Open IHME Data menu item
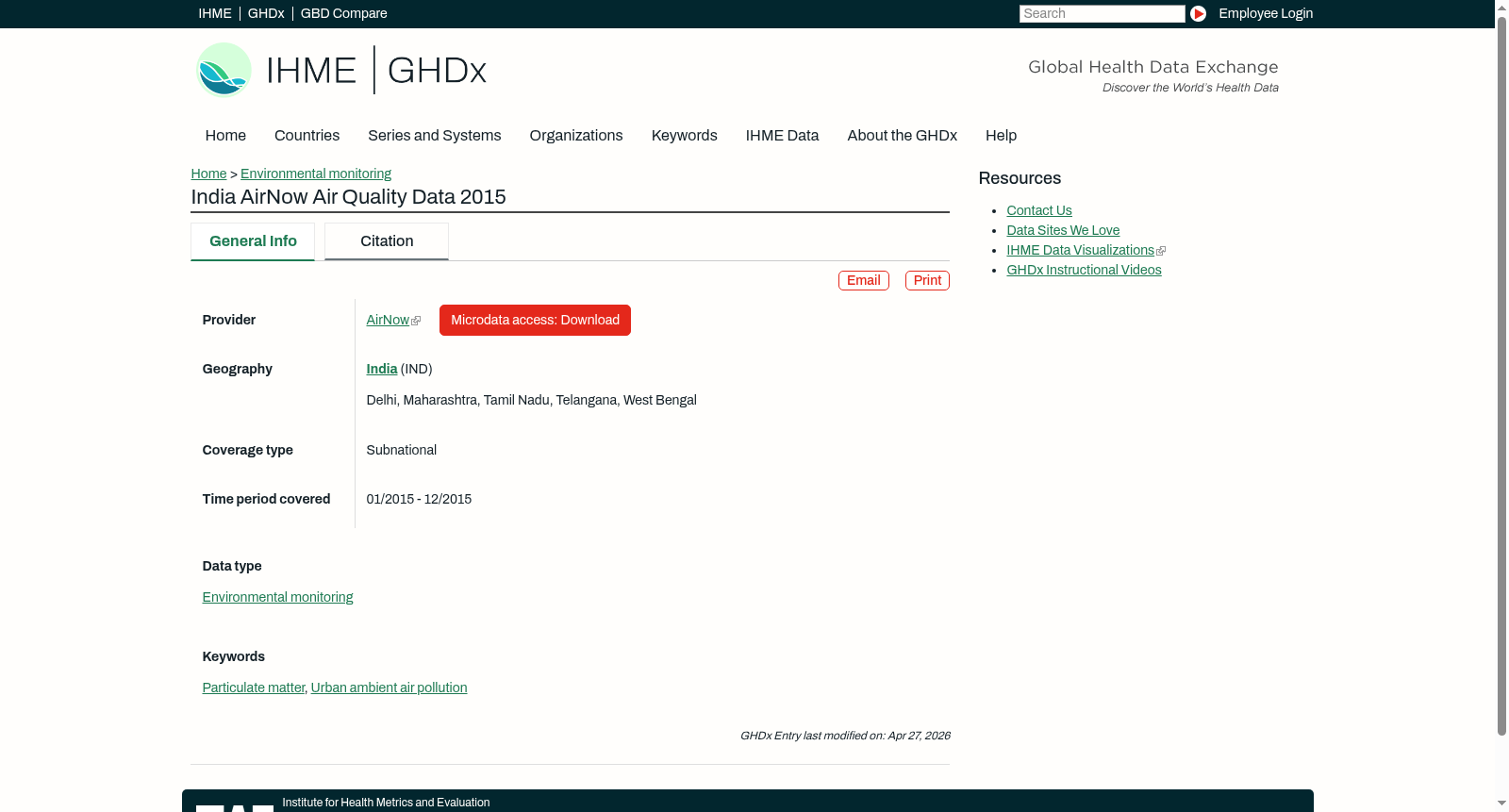This screenshot has width=1509, height=812. (782, 136)
